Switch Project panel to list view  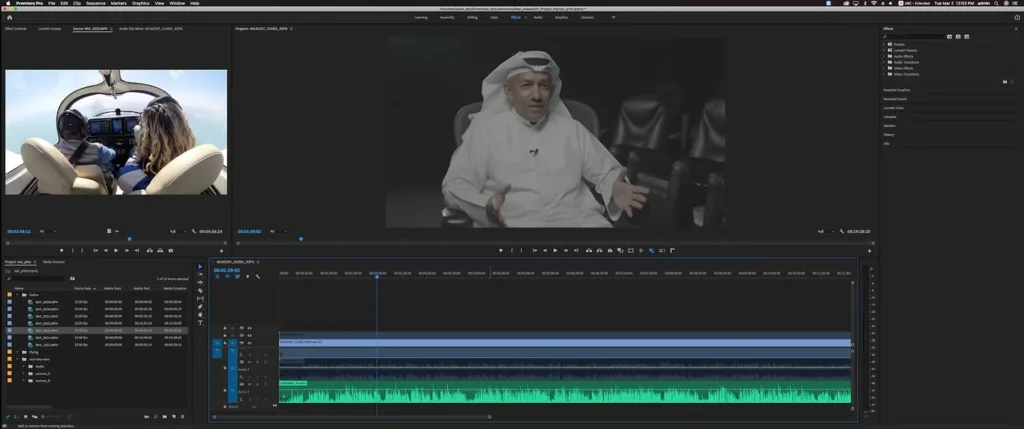pos(17,416)
